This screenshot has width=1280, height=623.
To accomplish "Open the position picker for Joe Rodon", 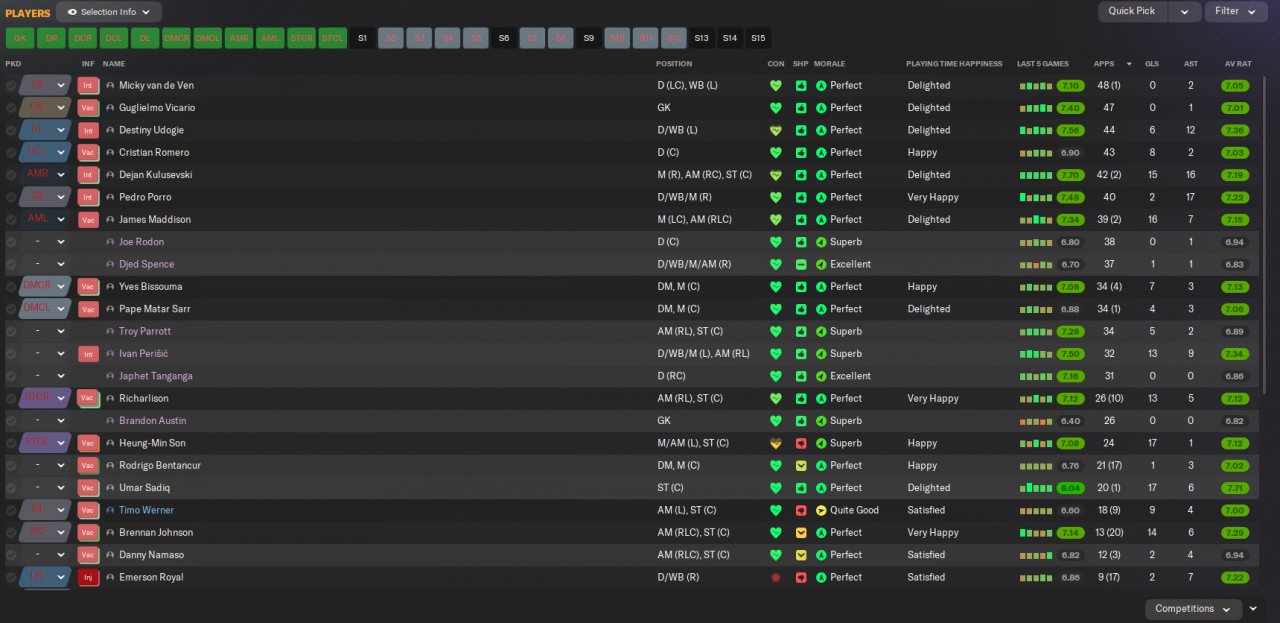I will point(45,242).
